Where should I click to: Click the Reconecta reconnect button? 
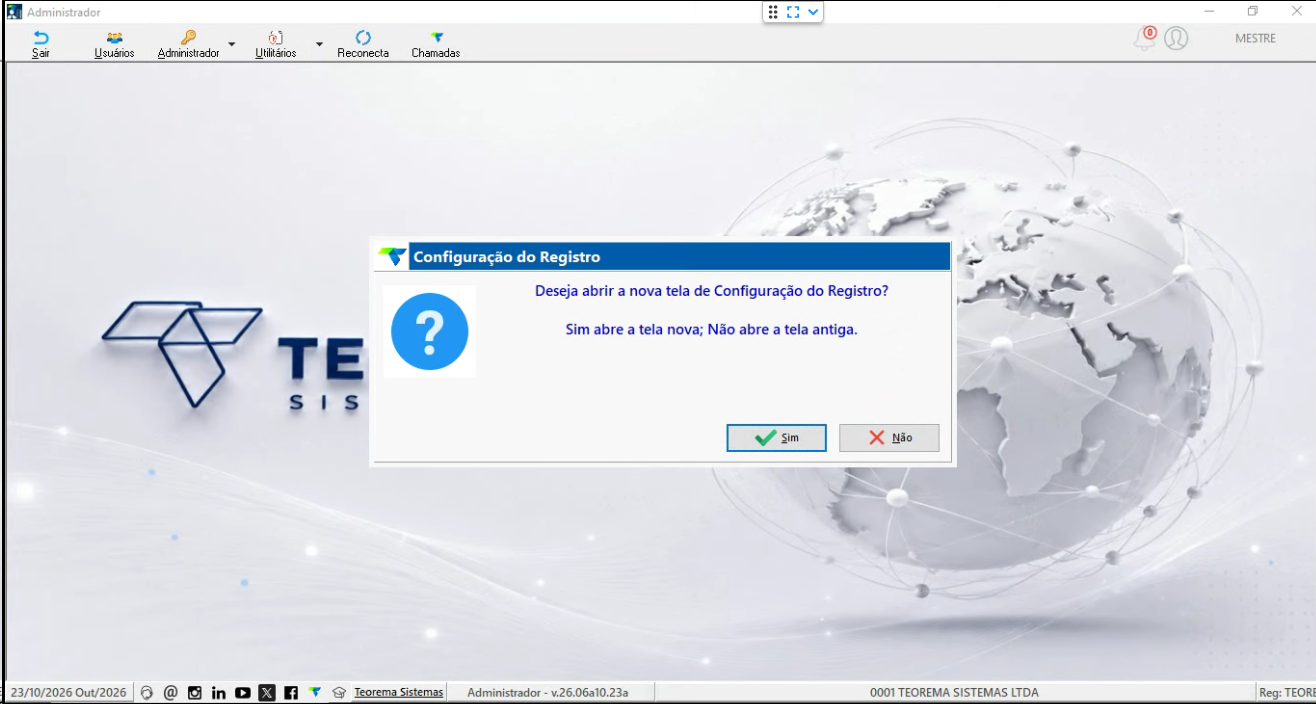363,44
